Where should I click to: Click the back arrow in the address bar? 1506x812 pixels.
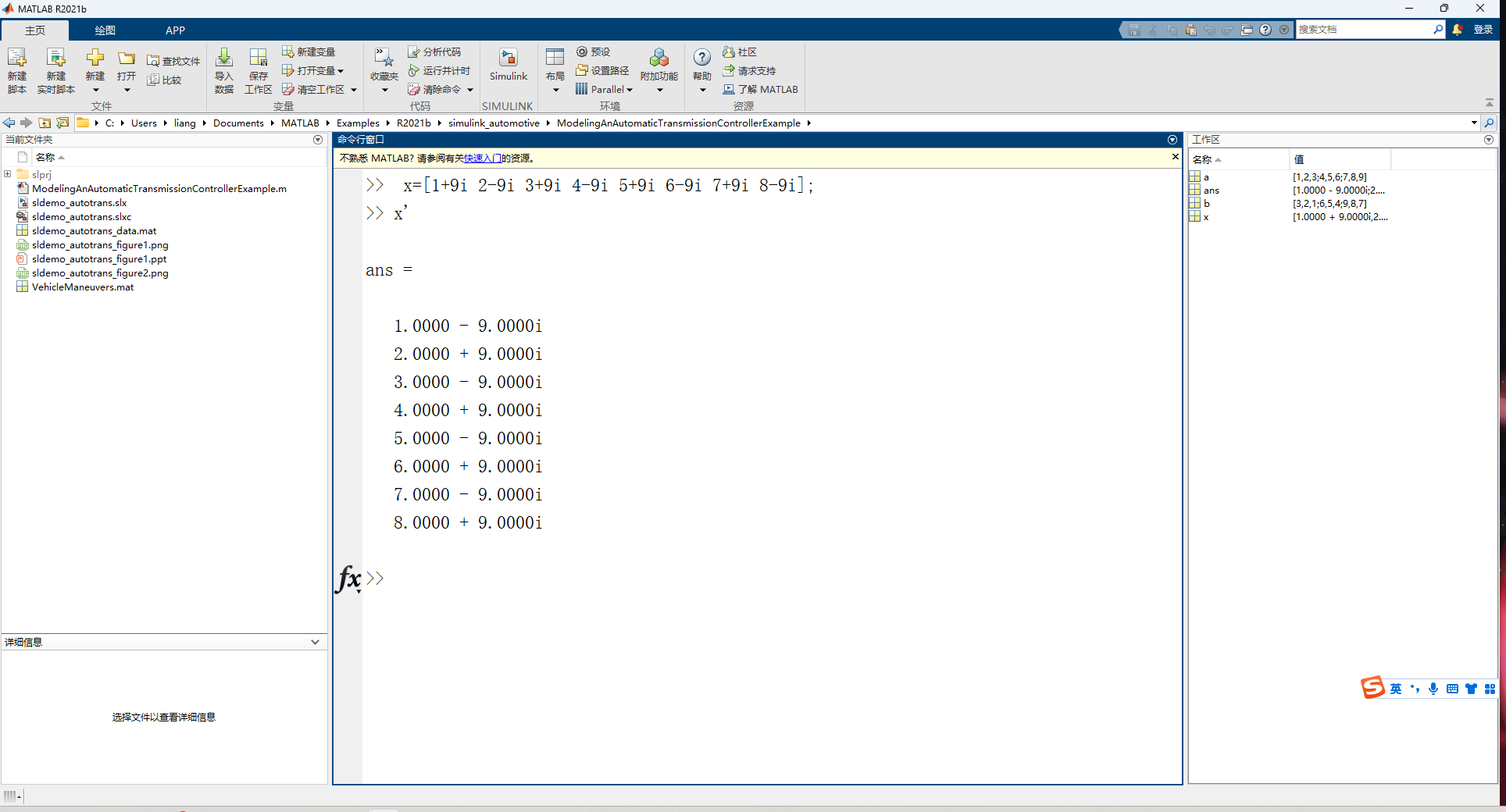(9, 123)
